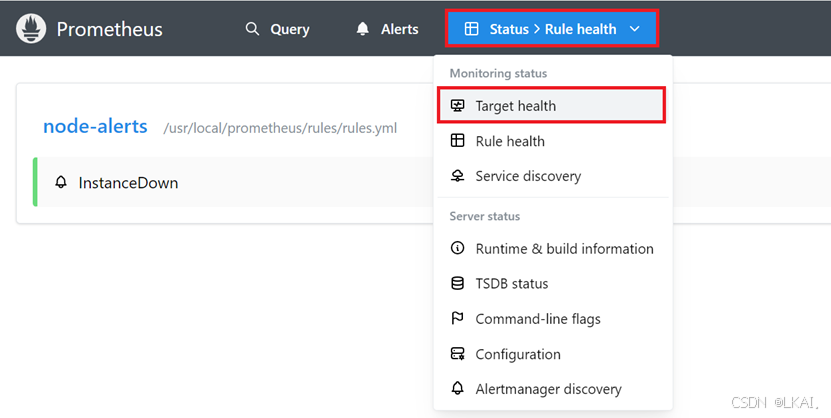Open Command-line flags page

[x=553, y=319]
